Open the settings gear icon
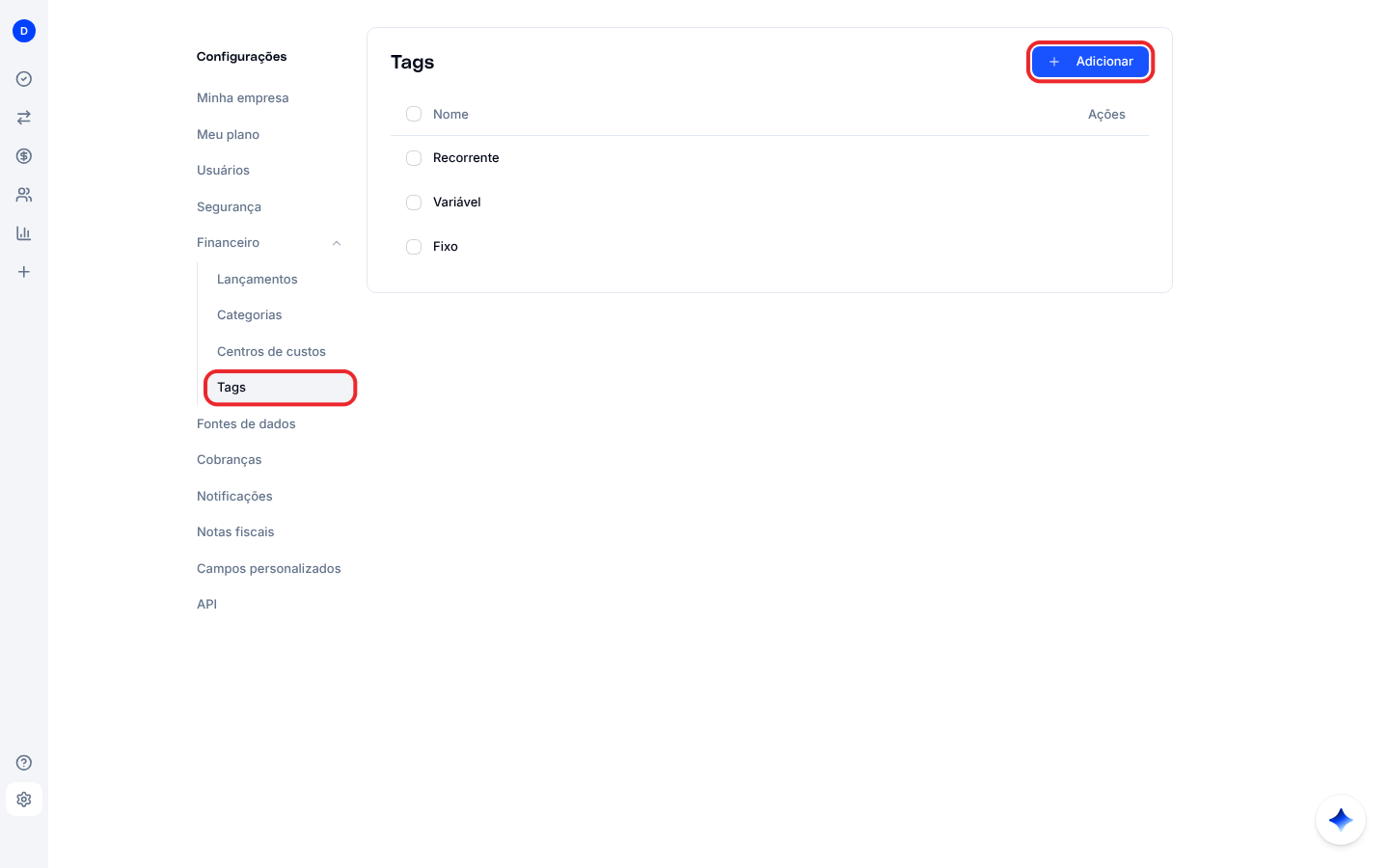The height and width of the screenshot is (868, 1389). point(24,800)
